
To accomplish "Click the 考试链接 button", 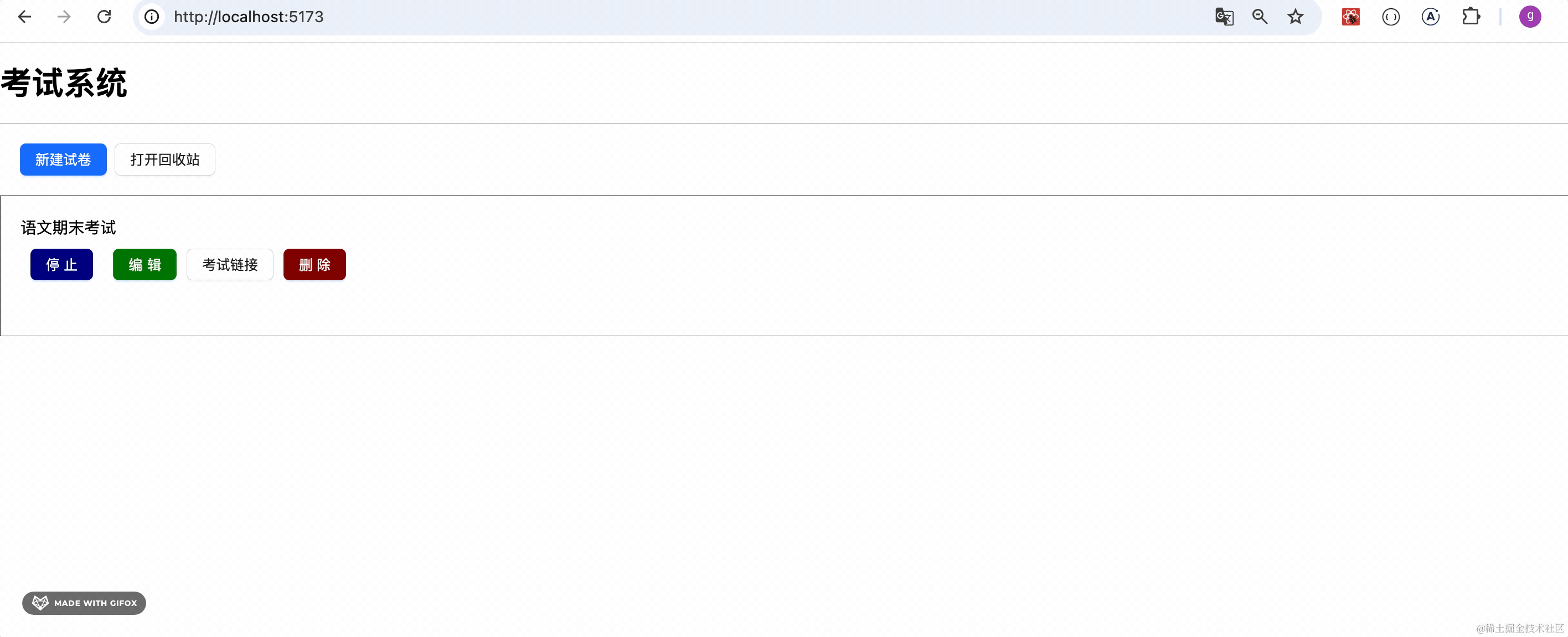I will pos(230,265).
